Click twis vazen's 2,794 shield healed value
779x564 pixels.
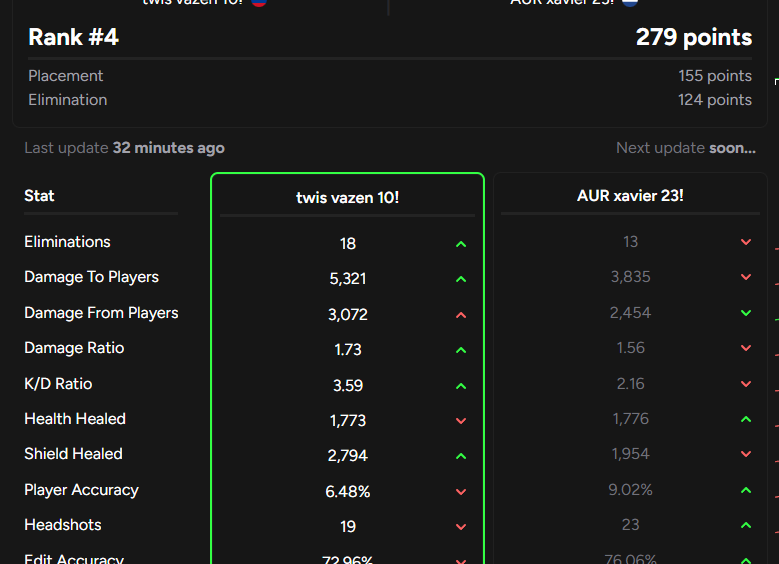[347, 456]
